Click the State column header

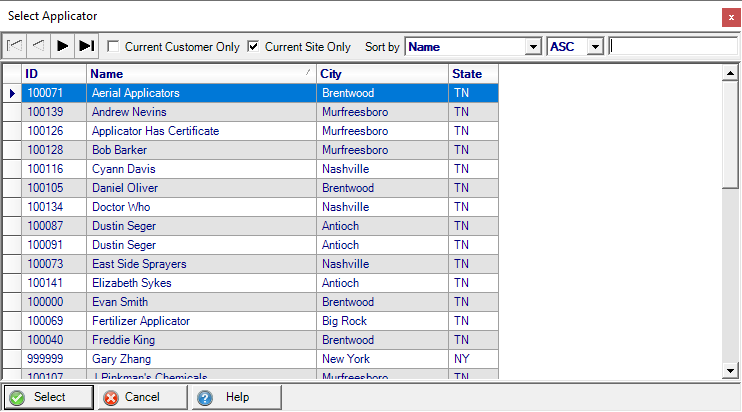click(472, 74)
